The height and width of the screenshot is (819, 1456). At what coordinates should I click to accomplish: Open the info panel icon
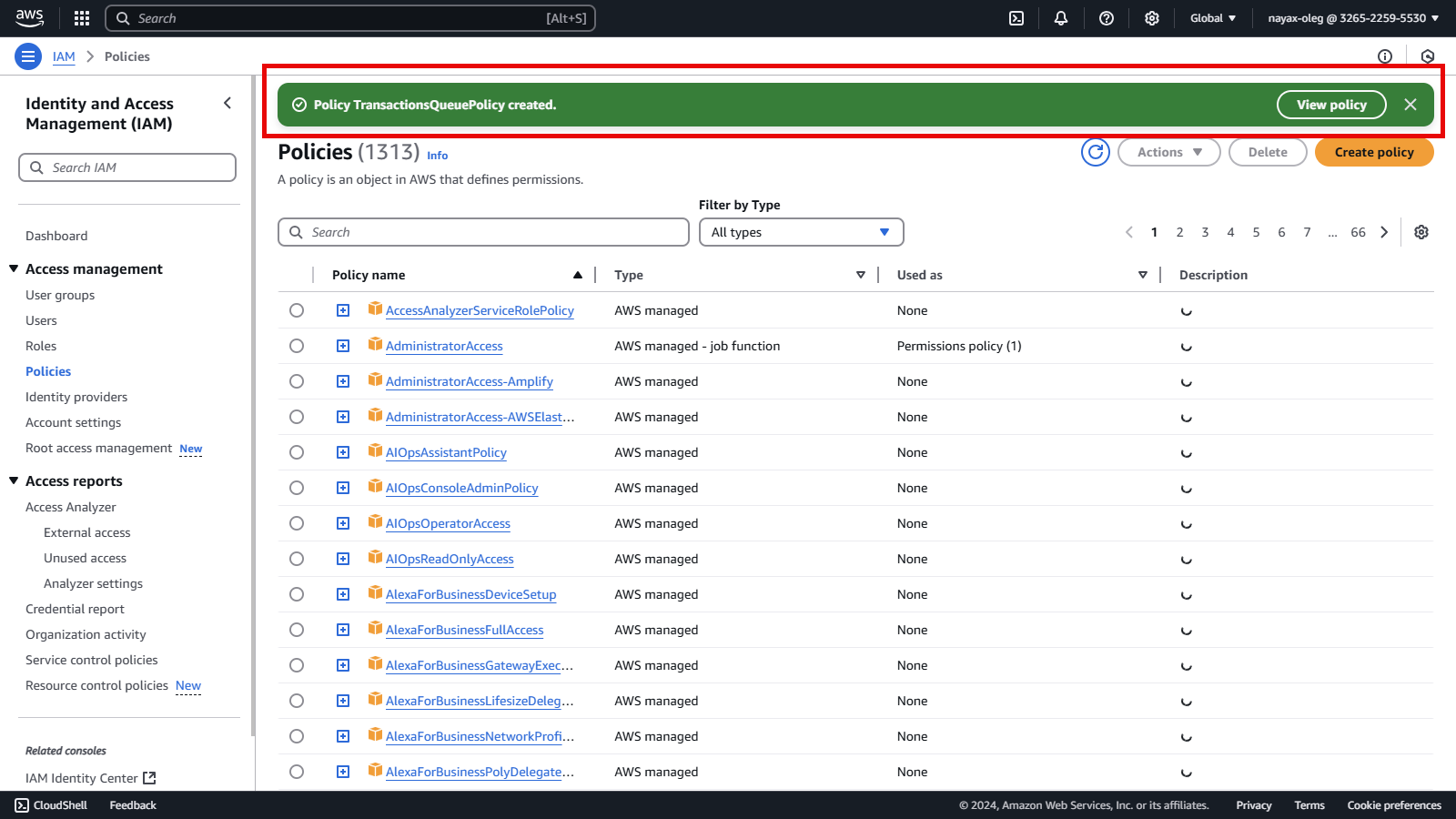pyautogui.click(x=1385, y=56)
